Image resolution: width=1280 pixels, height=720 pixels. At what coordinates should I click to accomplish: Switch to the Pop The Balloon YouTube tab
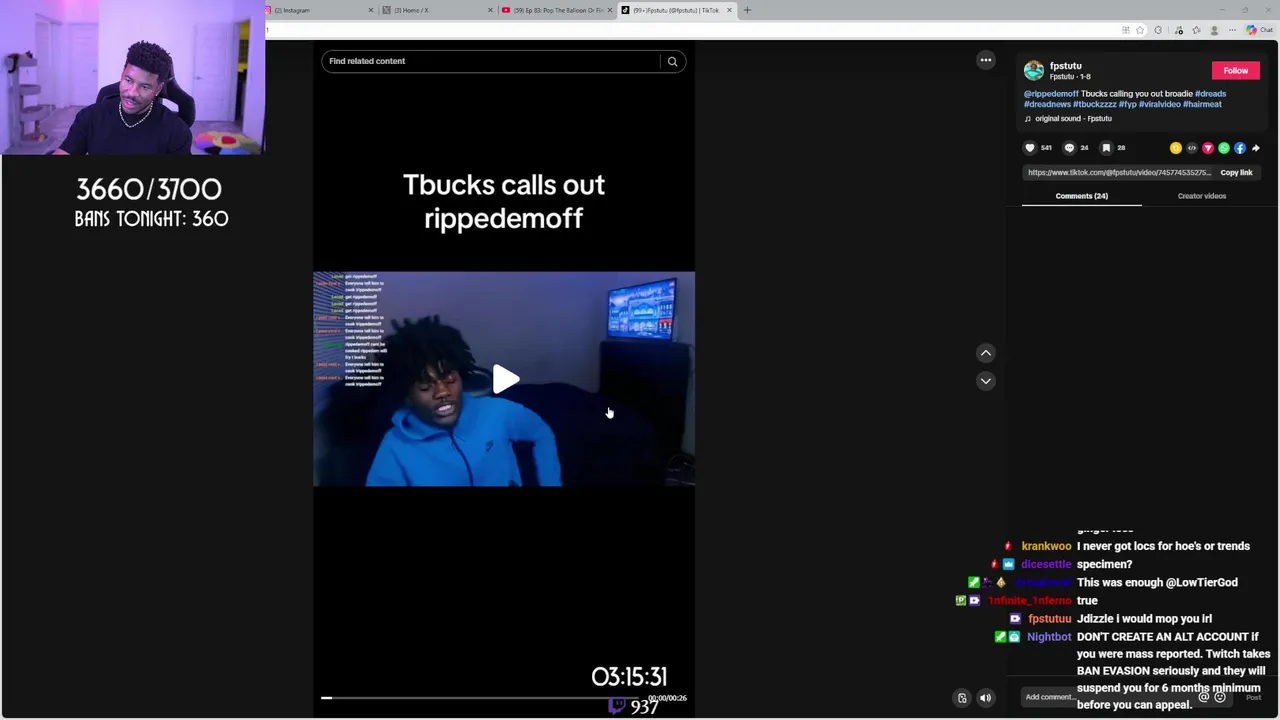pyautogui.click(x=557, y=10)
